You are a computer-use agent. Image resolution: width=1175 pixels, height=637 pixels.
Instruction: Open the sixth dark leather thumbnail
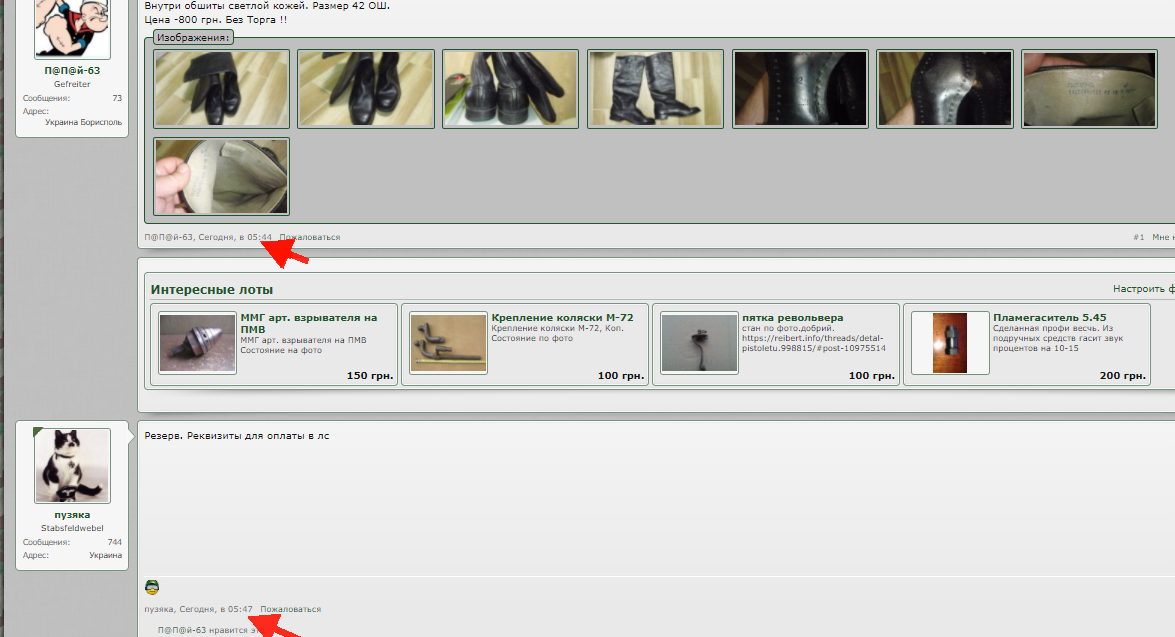click(944, 89)
